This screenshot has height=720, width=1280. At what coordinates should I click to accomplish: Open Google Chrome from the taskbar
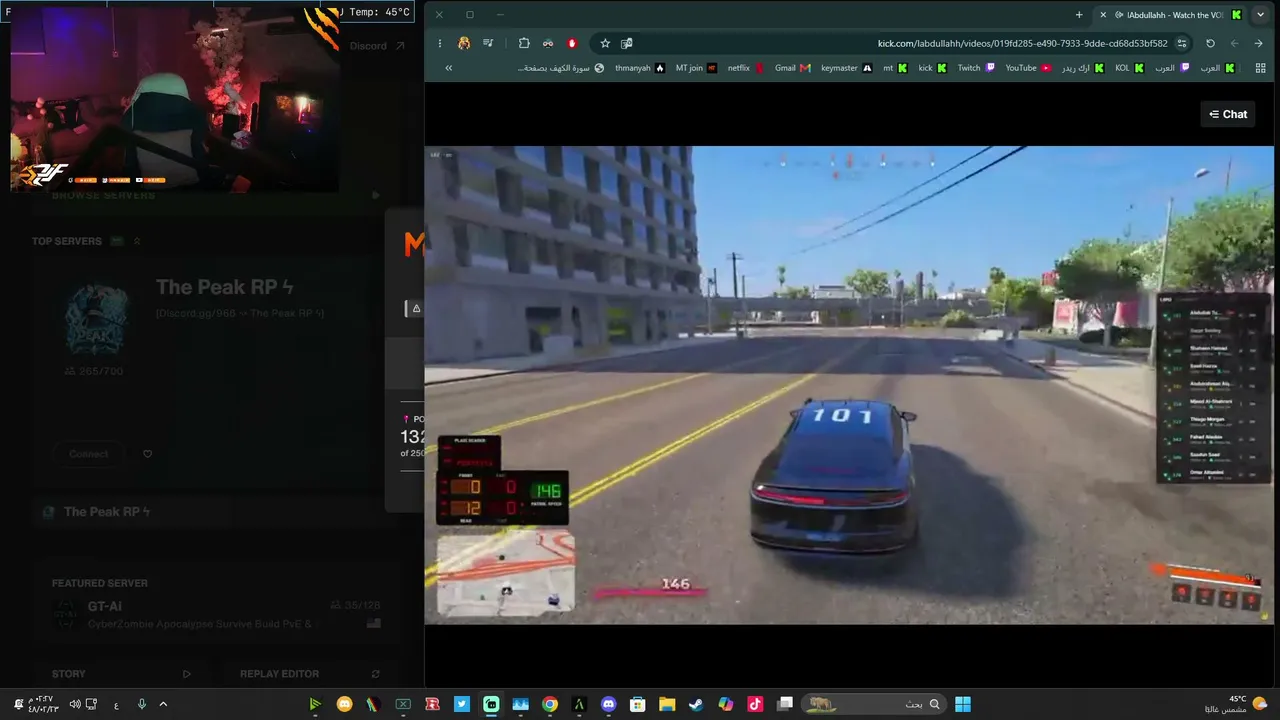point(550,704)
